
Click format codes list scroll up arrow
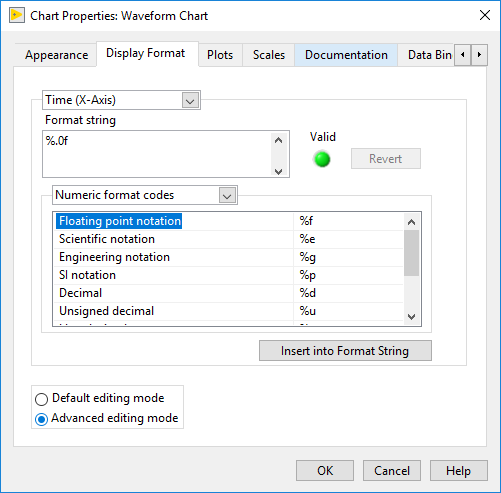(x=411, y=222)
